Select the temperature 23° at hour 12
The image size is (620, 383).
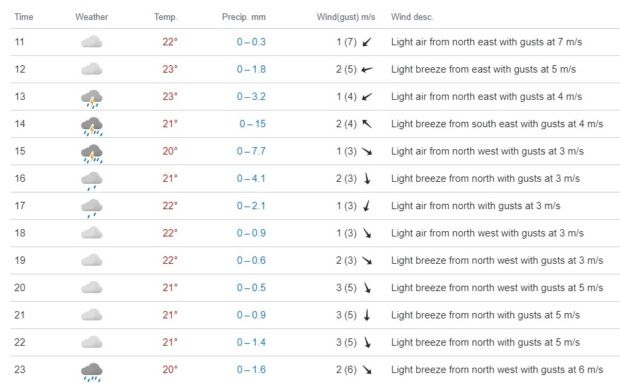pos(170,69)
